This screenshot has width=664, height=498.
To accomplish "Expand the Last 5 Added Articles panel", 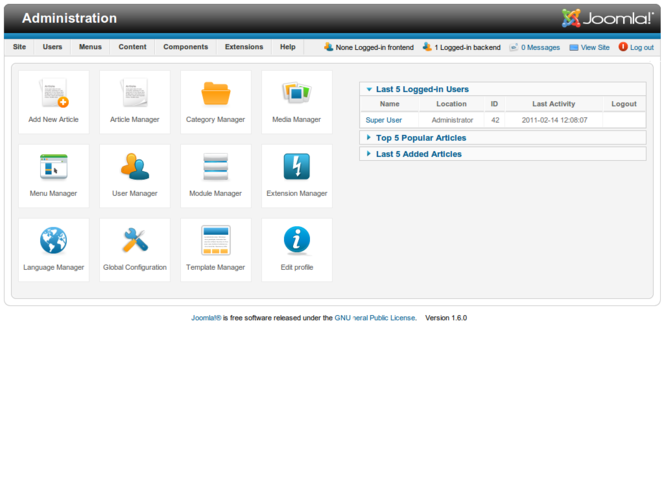I will point(418,154).
